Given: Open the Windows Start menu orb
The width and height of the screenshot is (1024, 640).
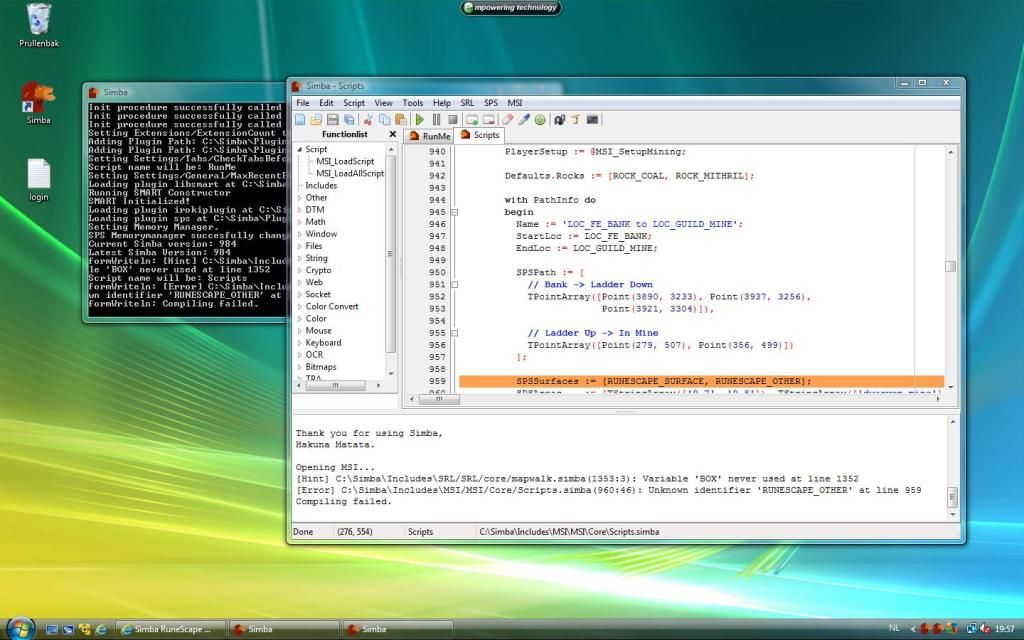Looking at the screenshot, I should (x=18, y=629).
